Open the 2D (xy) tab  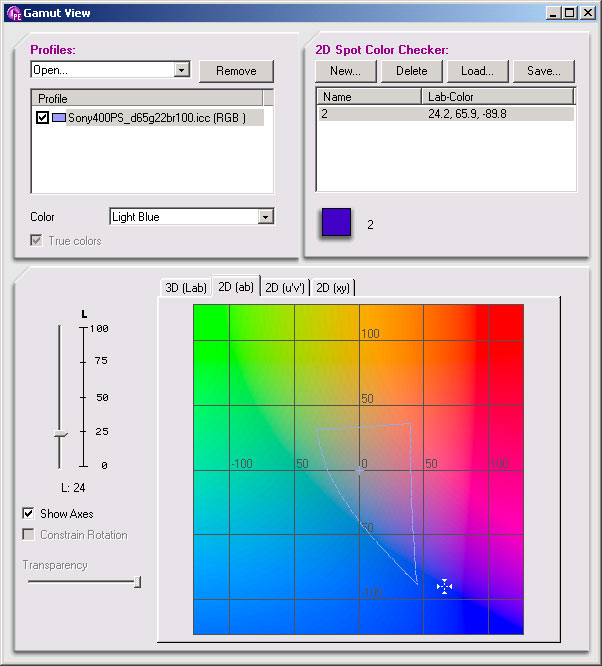click(x=333, y=288)
